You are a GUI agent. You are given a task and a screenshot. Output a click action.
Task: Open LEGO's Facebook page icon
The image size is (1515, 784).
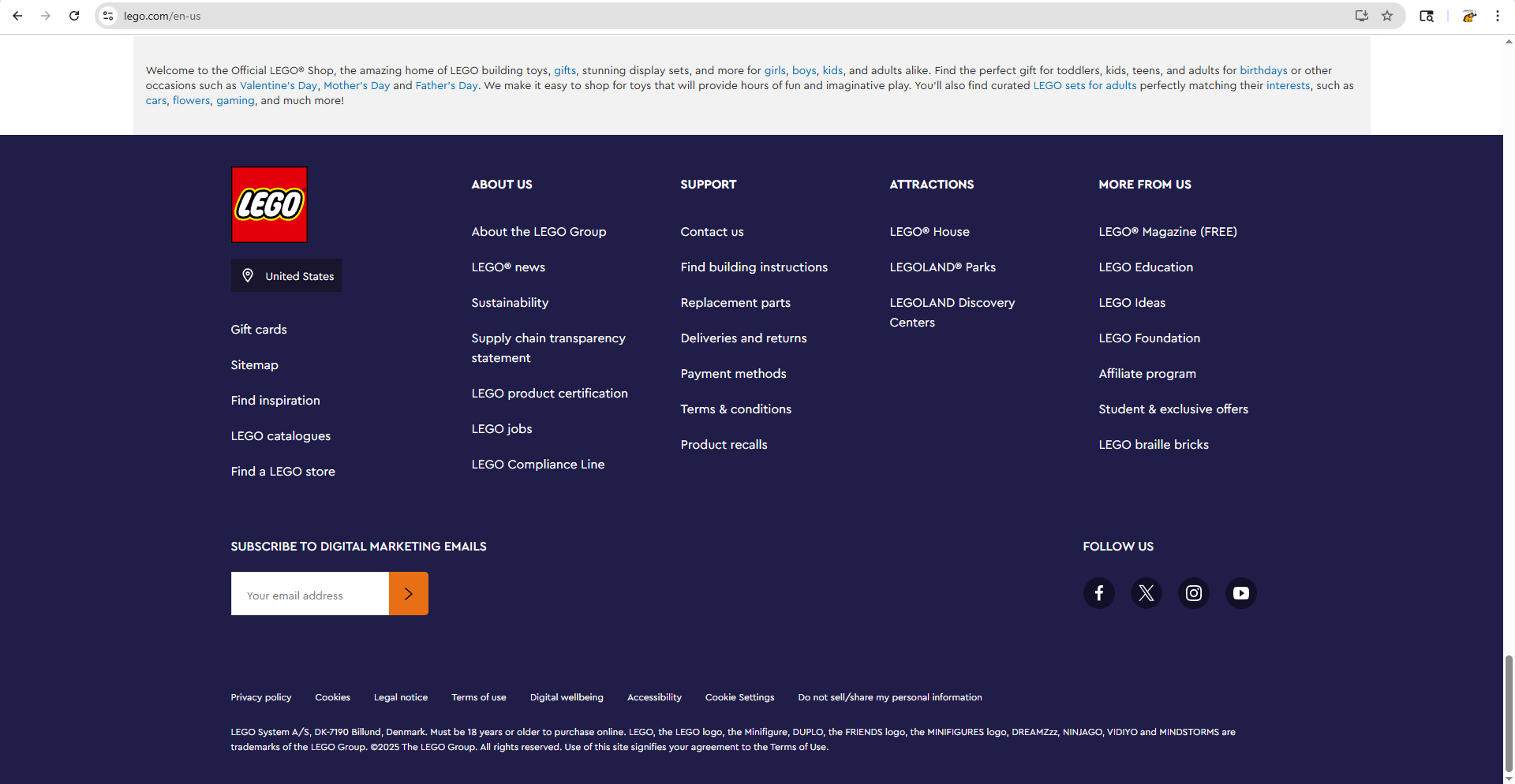1098,593
